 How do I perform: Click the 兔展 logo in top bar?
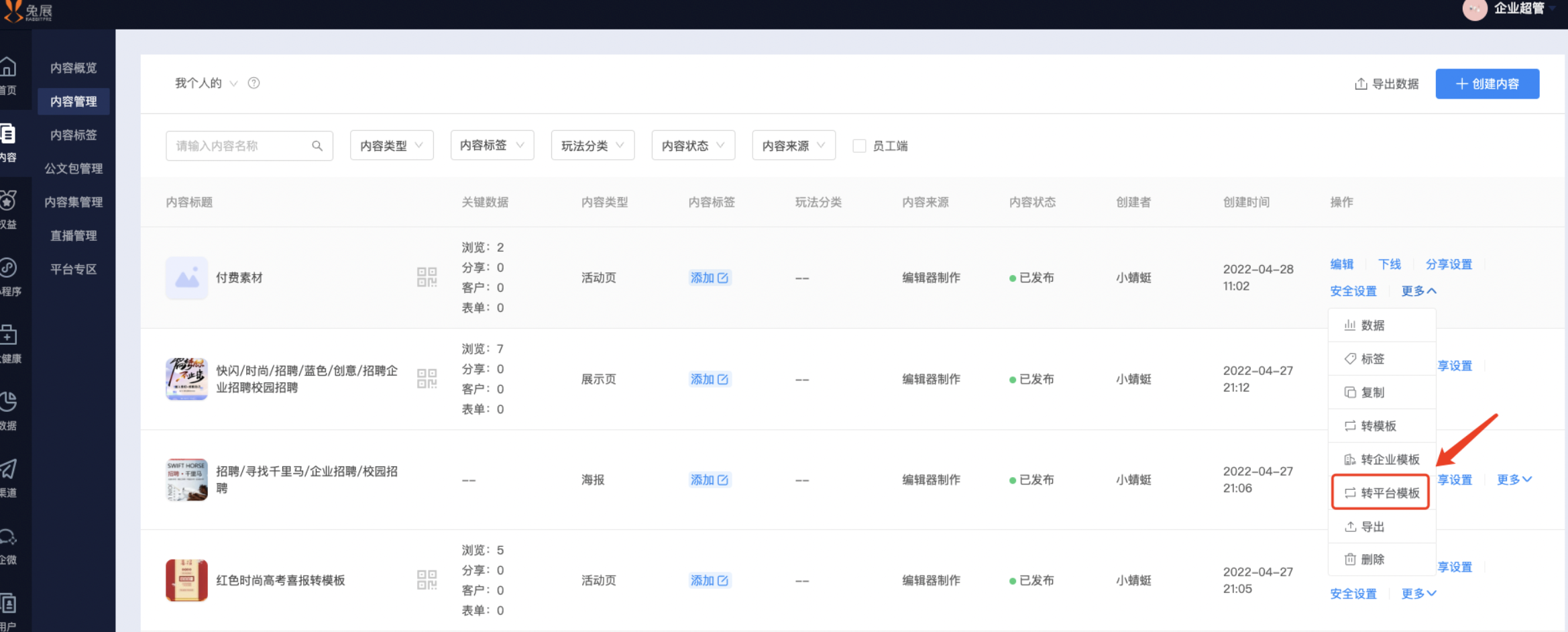pos(27,11)
